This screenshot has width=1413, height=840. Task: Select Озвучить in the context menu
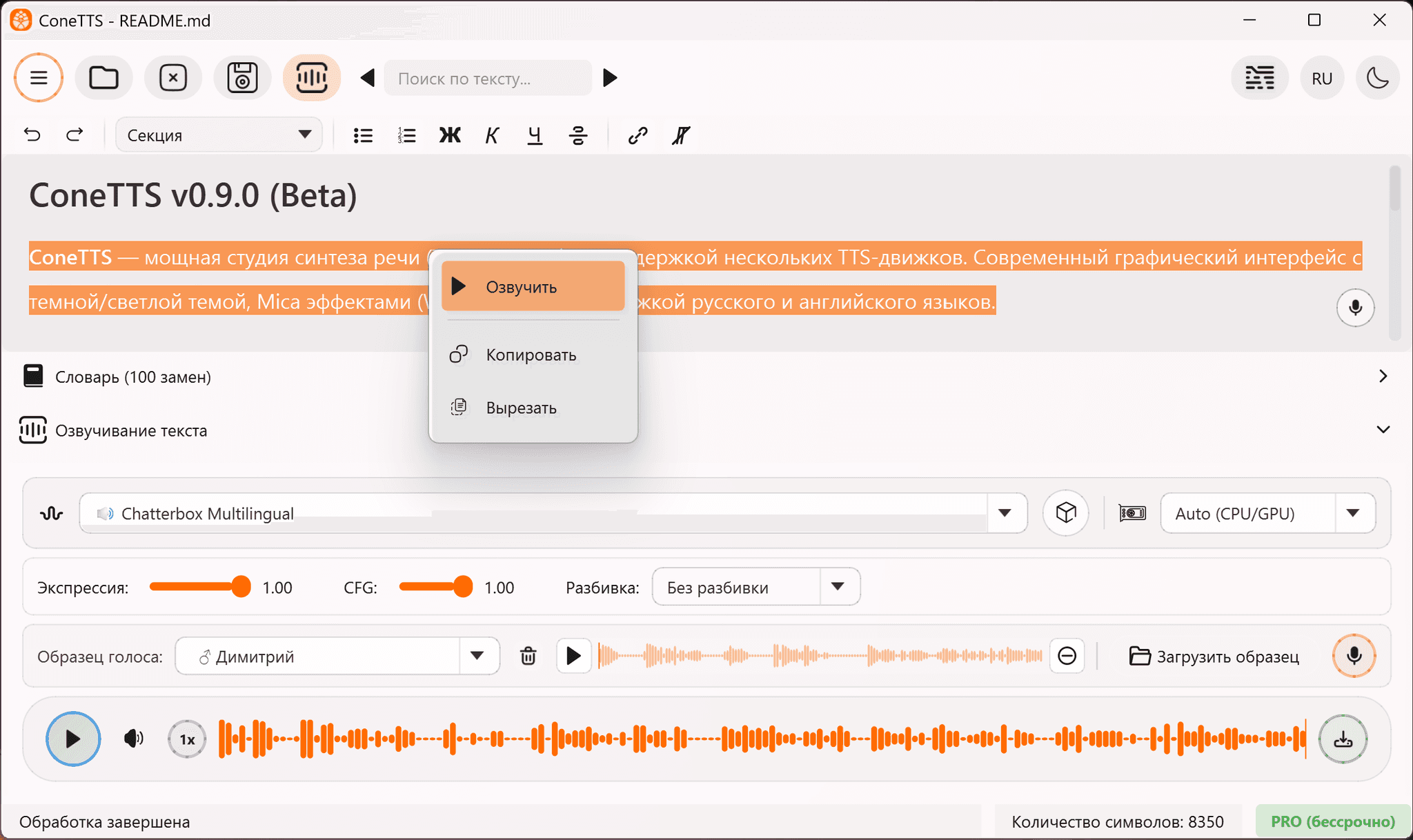[532, 286]
